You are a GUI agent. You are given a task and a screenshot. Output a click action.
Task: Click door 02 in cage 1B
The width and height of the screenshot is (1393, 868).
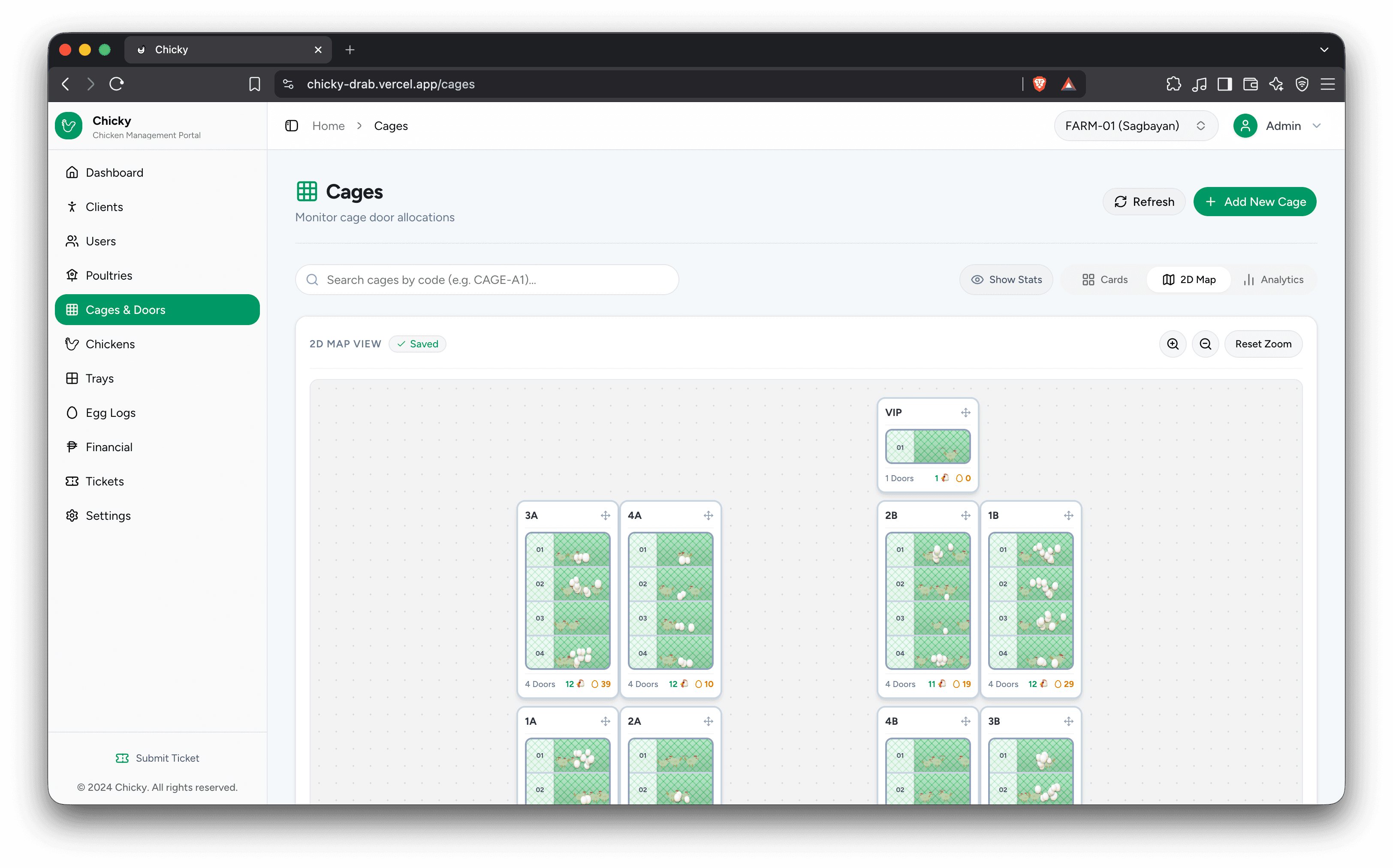pos(1031,584)
